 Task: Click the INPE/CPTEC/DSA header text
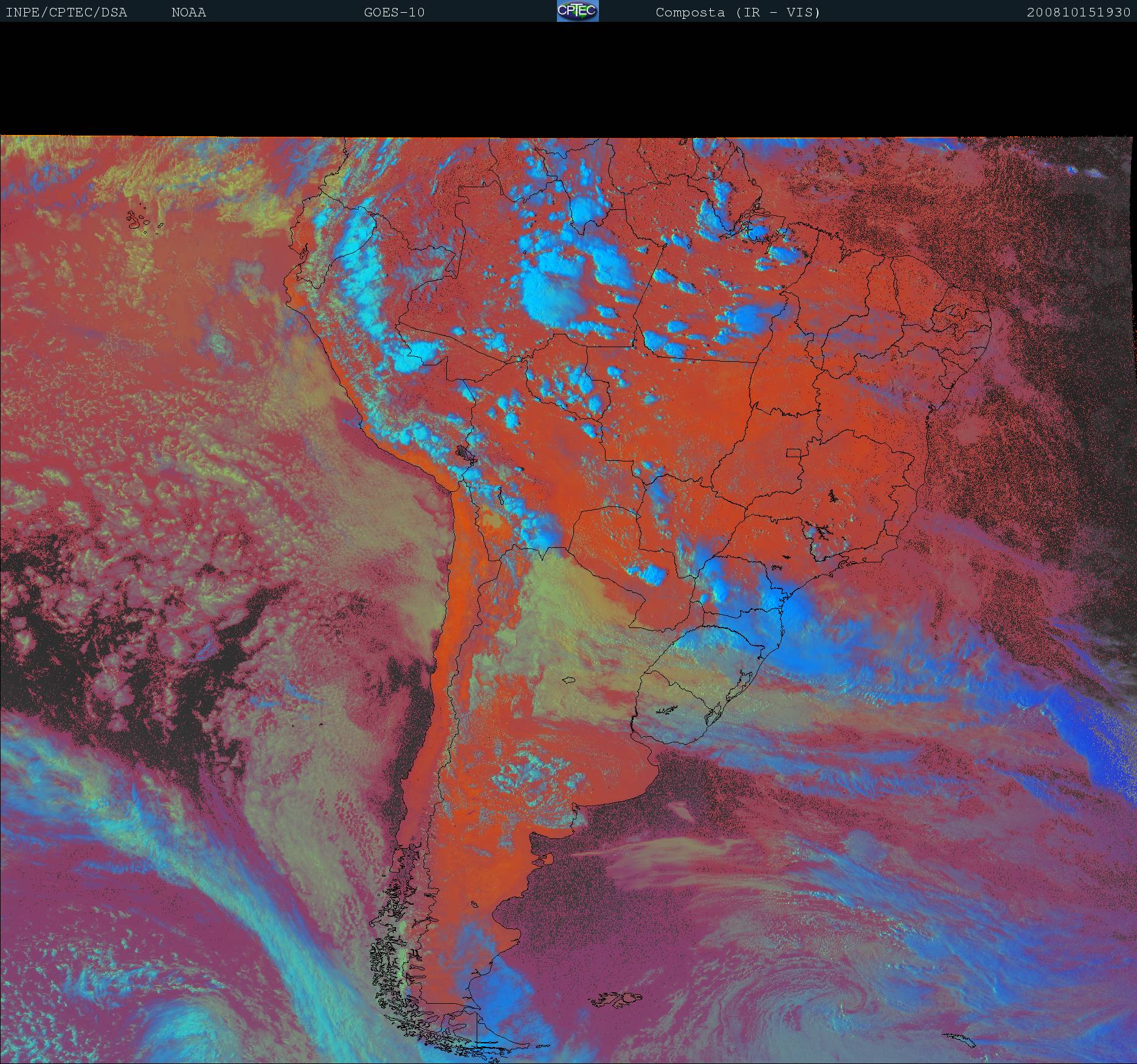tap(66, 13)
